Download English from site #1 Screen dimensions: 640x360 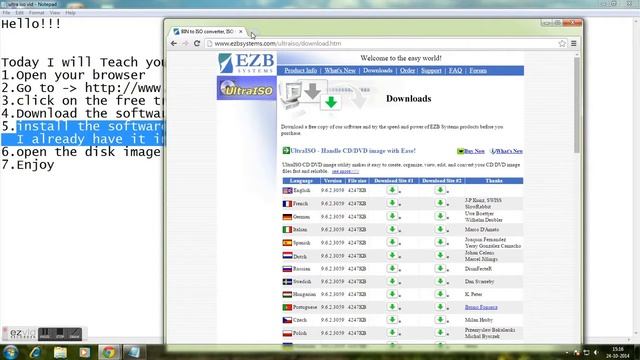tap(392, 190)
